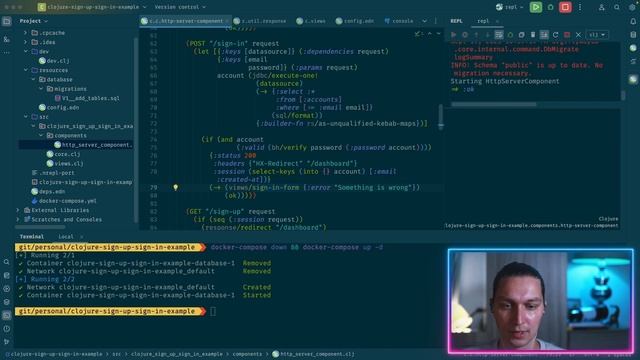Image resolution: width=640 pixels, height=360 pixels.
Task: Click the interrupt ring icon in the REPL toolbar
Action: click(x=465, y=35)
